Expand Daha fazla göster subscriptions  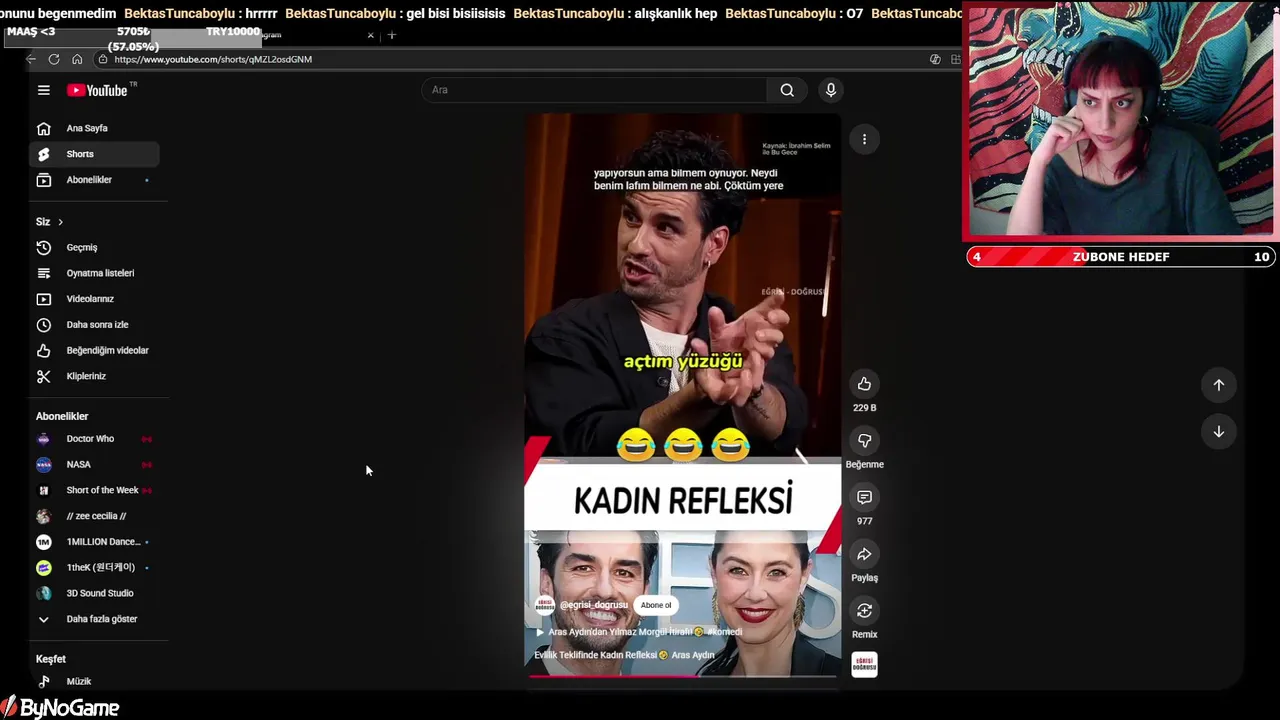(94, 619)
